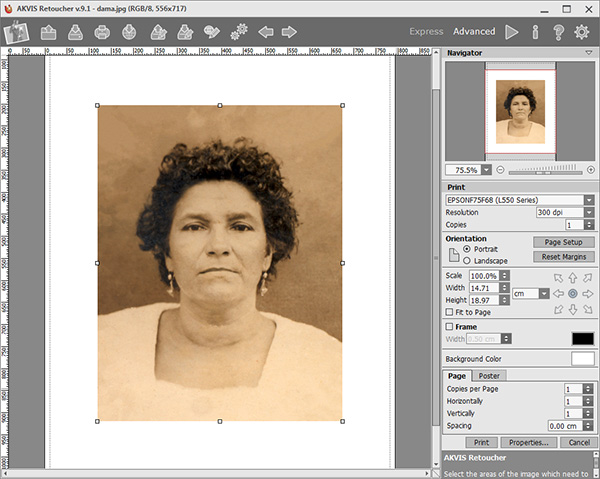Click the Save selection icon with pencil
Screen dimensions: 600x479
[185, 33]
